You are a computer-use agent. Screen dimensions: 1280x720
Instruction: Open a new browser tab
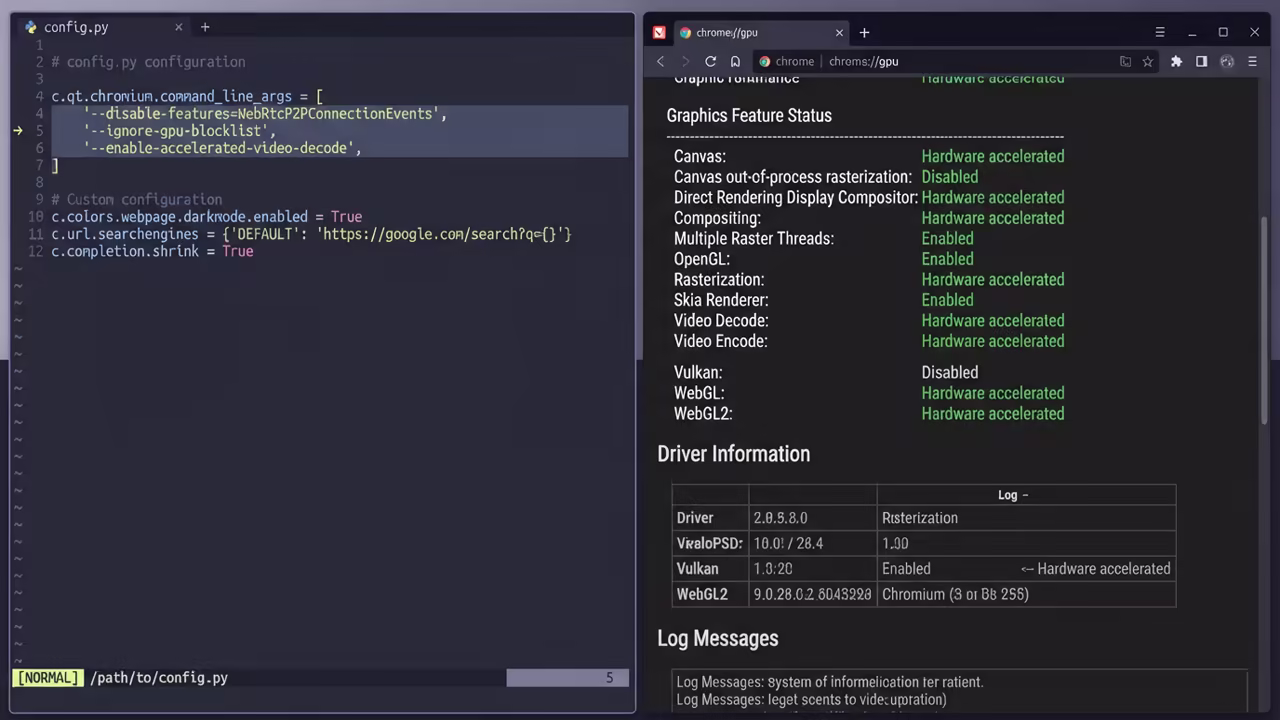[x=864, y=33]
